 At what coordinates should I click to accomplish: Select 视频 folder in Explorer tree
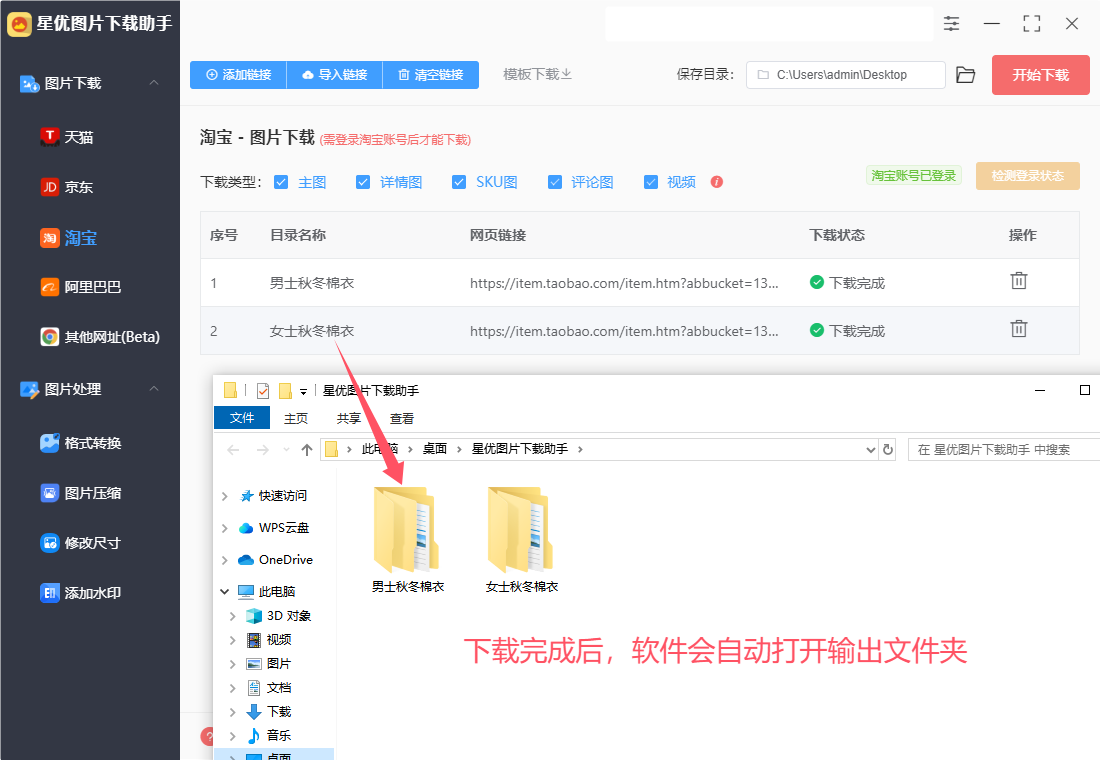269,639
